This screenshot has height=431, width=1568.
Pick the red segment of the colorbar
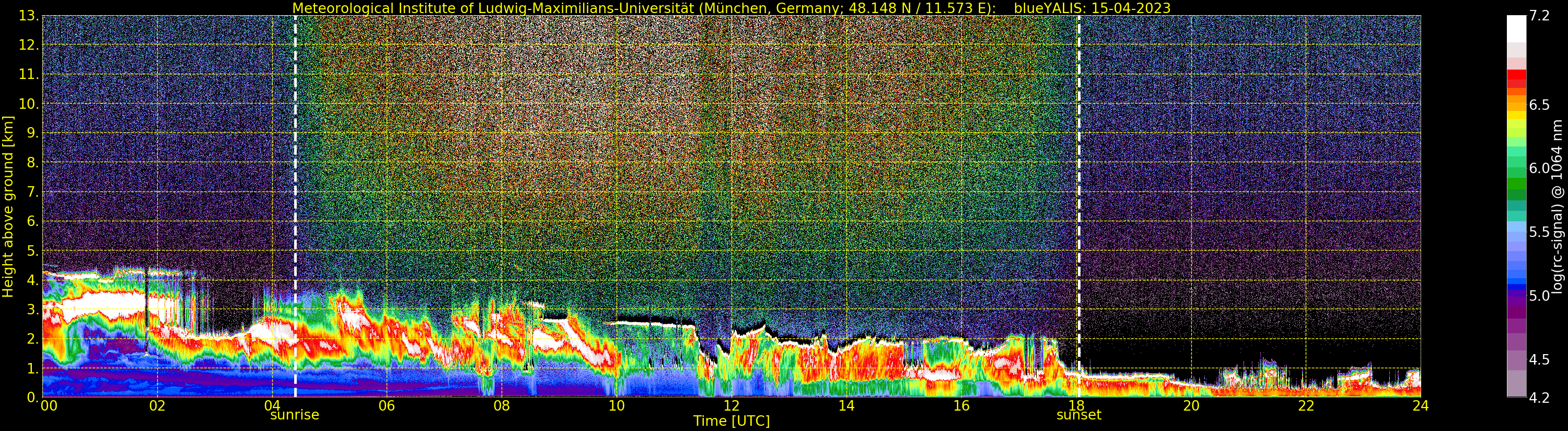tap(1516, 74)
